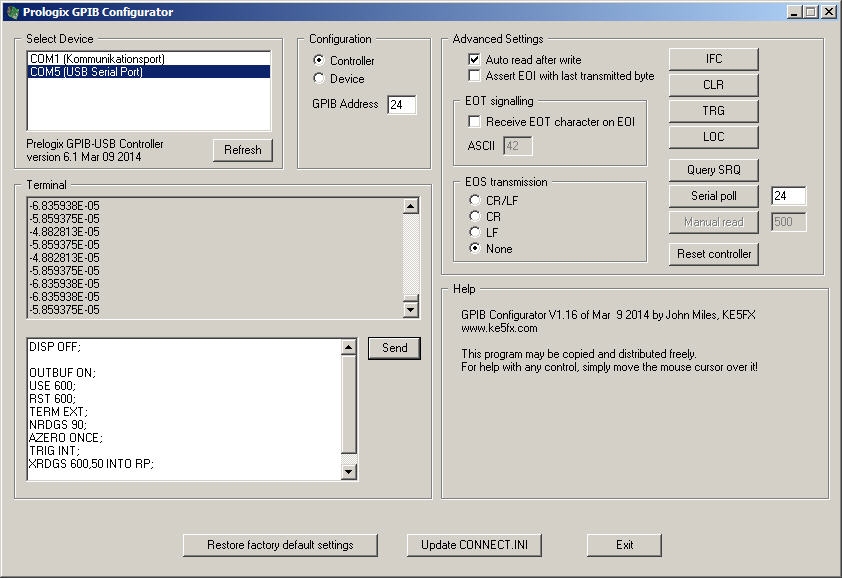
Task: Select the Device configuration mode
Action: [x=320, y=79]
